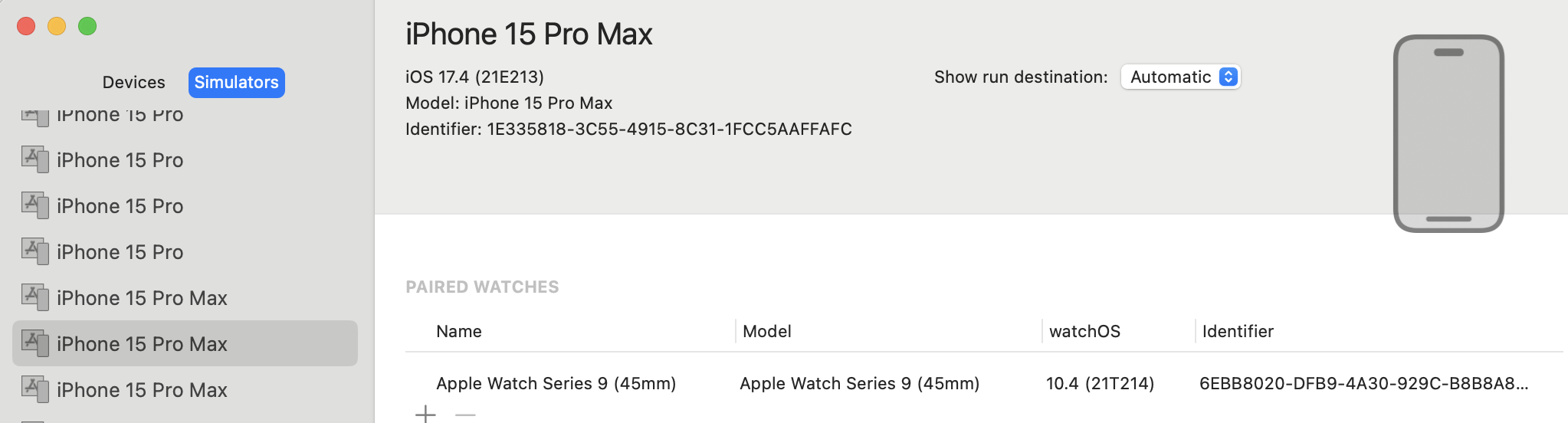Click the green fullscreen window button
Viewport: 1568px width, 423px height.
tap(87, 26)
